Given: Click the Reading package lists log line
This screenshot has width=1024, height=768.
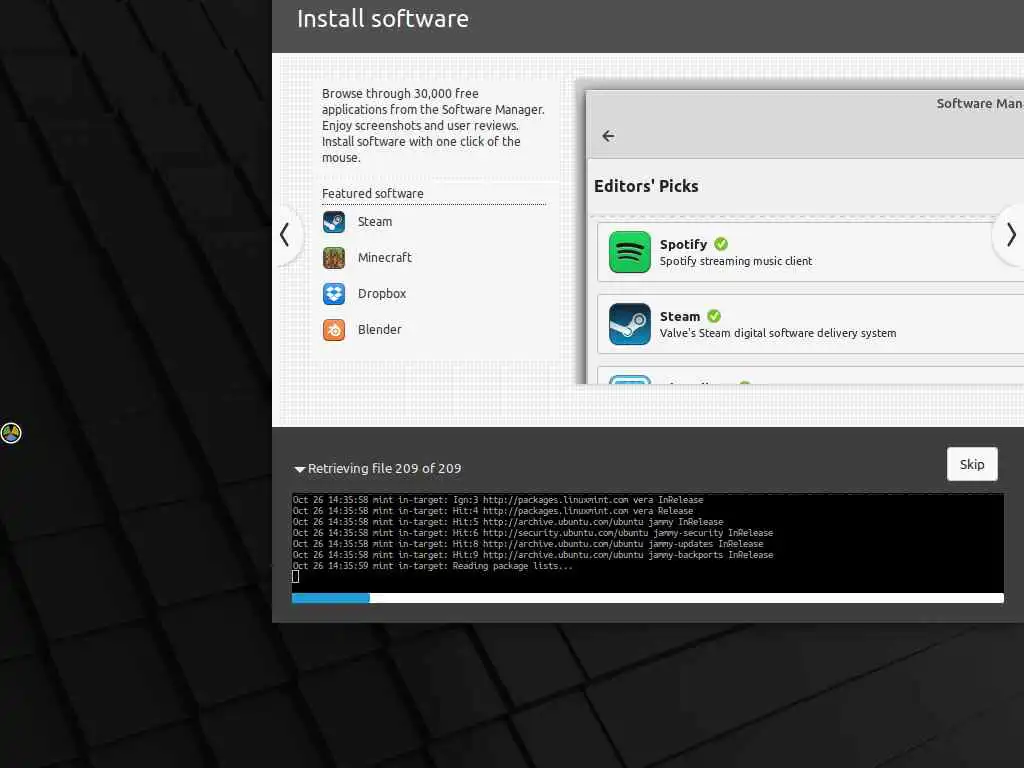Looking at the screenshot, I should tap(432, 566).
